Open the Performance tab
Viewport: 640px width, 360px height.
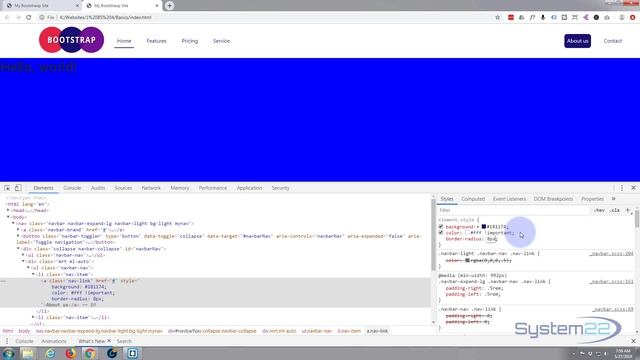click(213, 188)
